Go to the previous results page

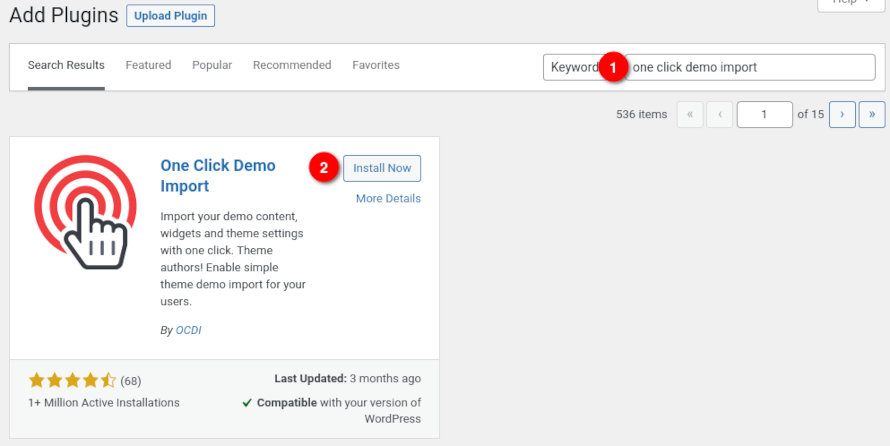[720, 115]
